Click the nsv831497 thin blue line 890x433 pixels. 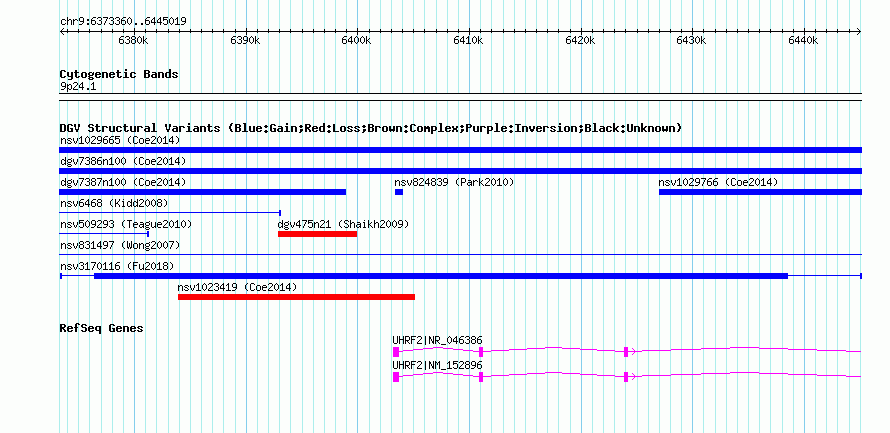[460, 255]
